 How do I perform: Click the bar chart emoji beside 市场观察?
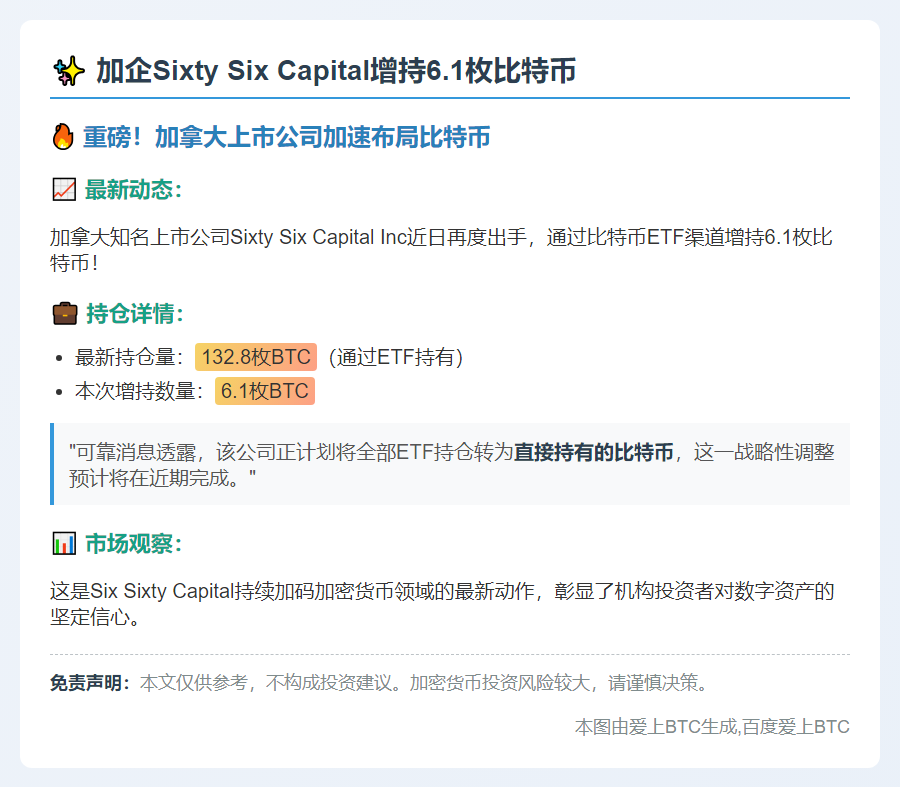(64, 543)
